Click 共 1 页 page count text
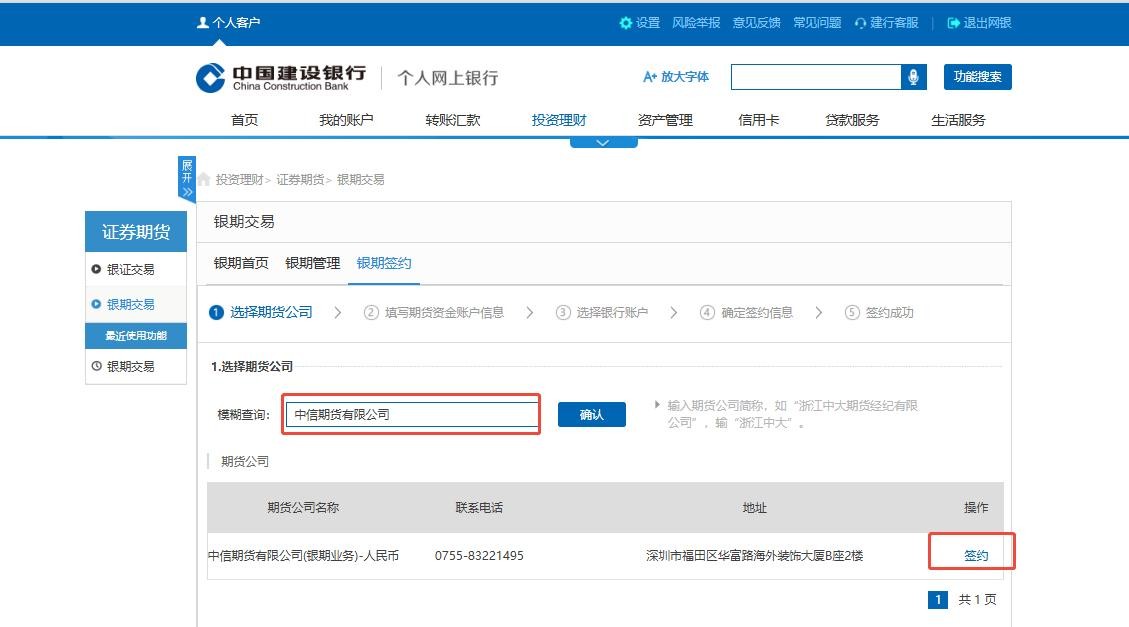Image resolution: width=1129 pixels, height=627 pixels. tap(977, 600)
